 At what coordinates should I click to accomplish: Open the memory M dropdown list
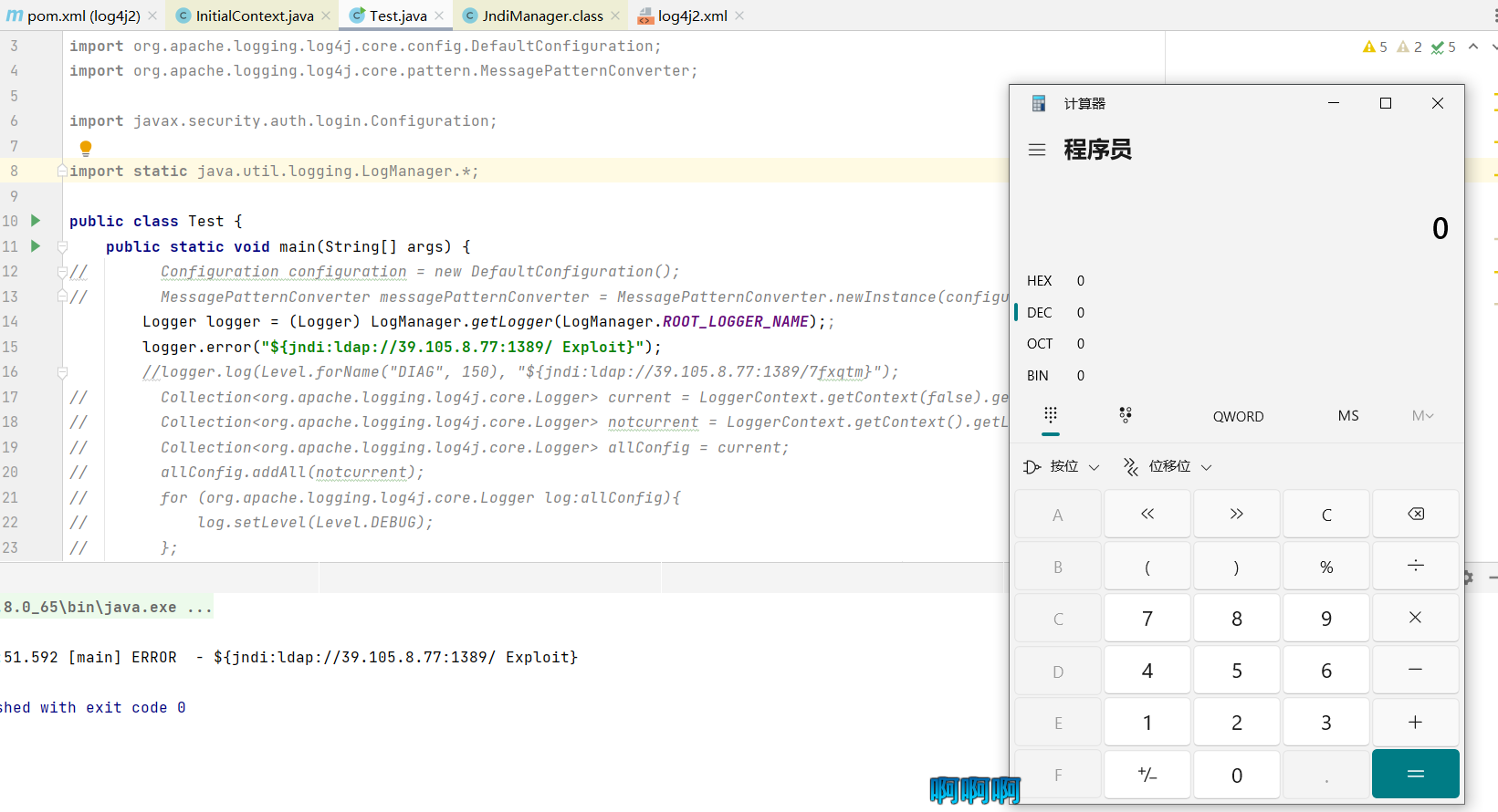coord(1422,416)
